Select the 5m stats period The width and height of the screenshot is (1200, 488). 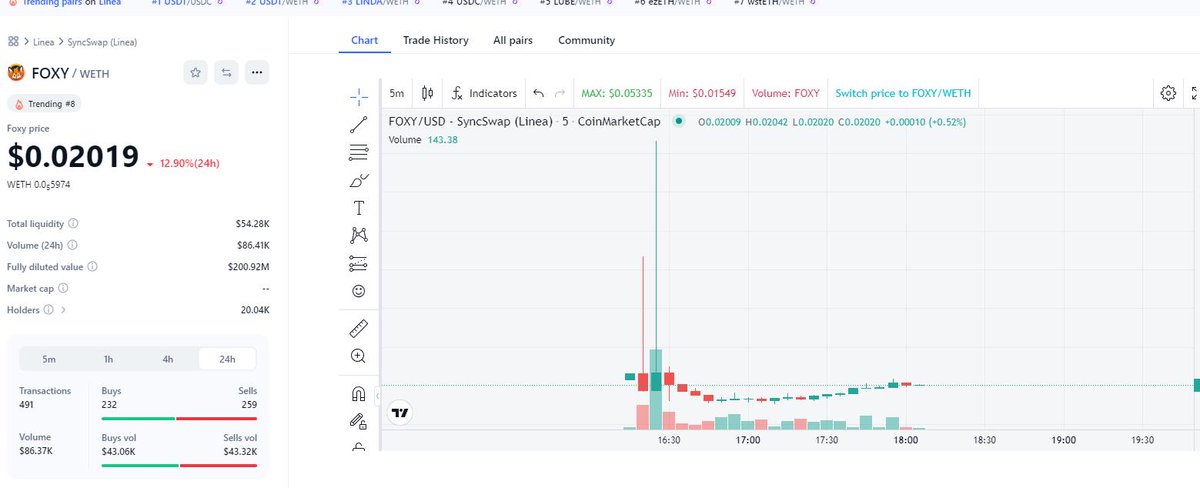tap(49, 359)
